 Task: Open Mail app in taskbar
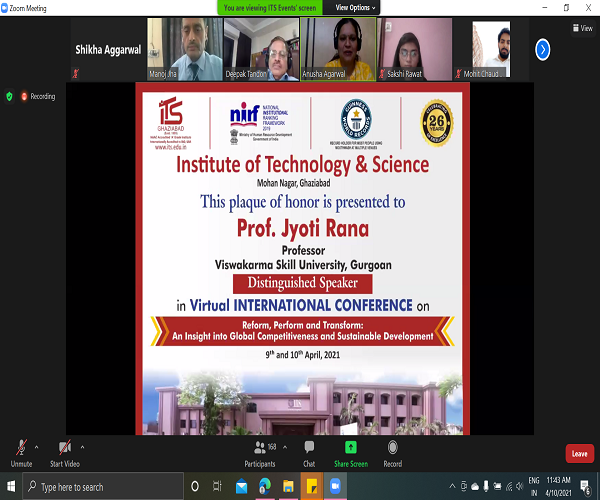pos(241,487)
